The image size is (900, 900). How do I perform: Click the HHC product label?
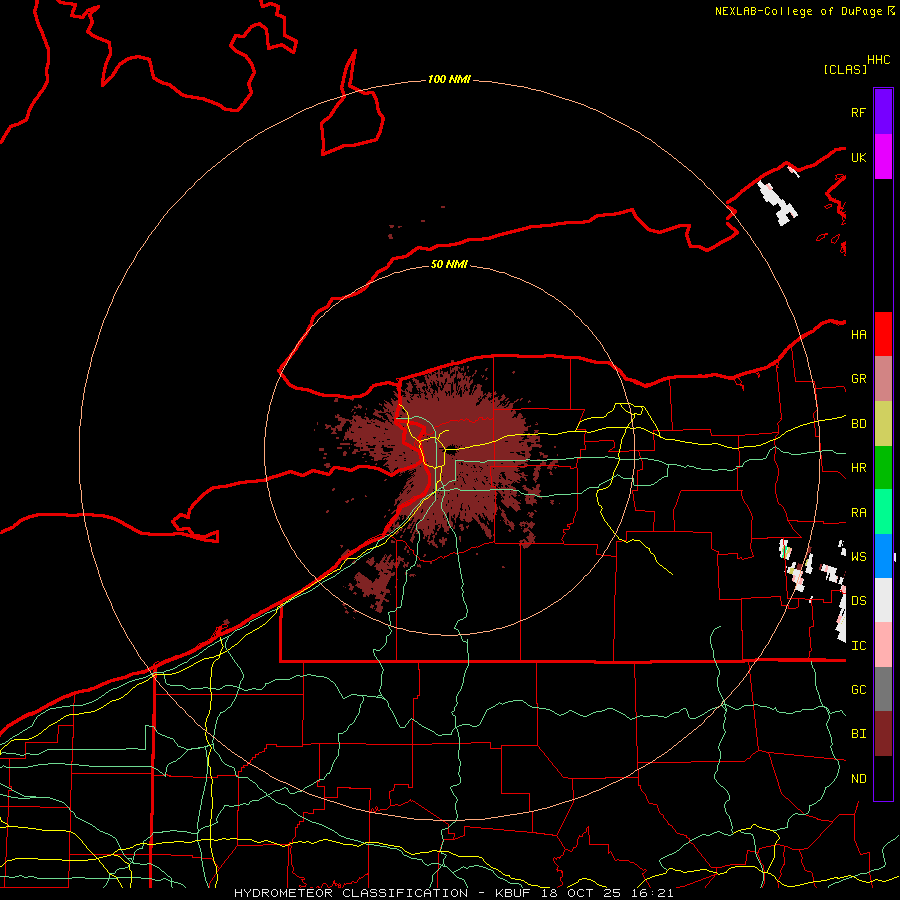click(x=878, y=60)
